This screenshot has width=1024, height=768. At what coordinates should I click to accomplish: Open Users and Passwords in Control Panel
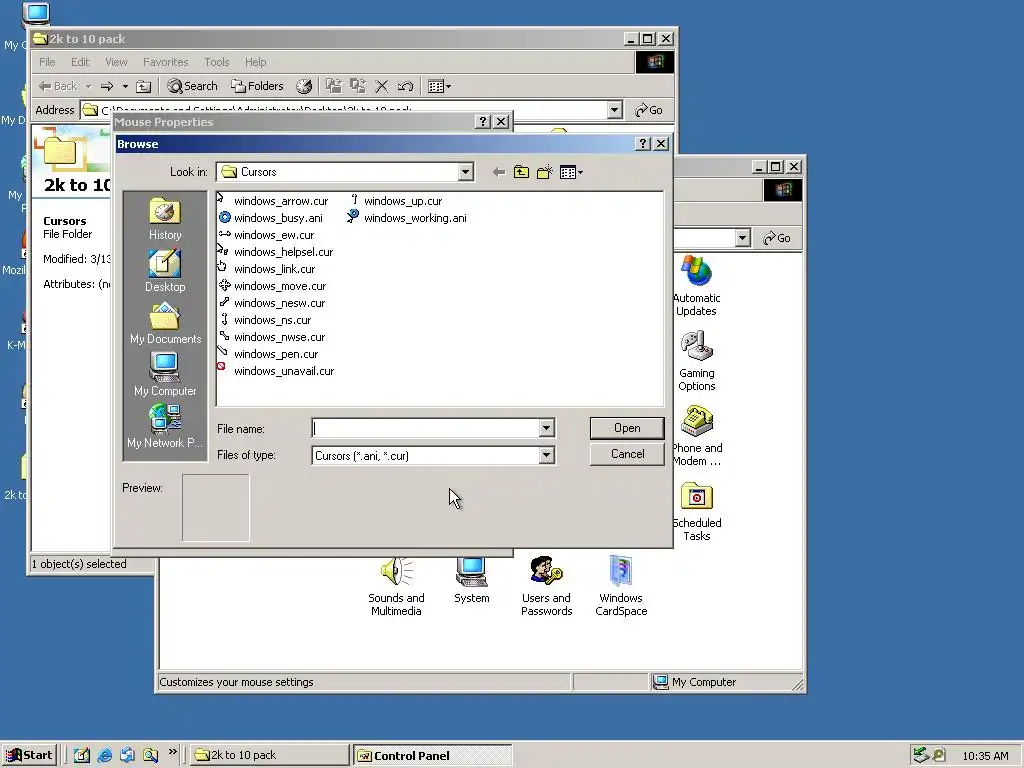click(x=547, y=586)
